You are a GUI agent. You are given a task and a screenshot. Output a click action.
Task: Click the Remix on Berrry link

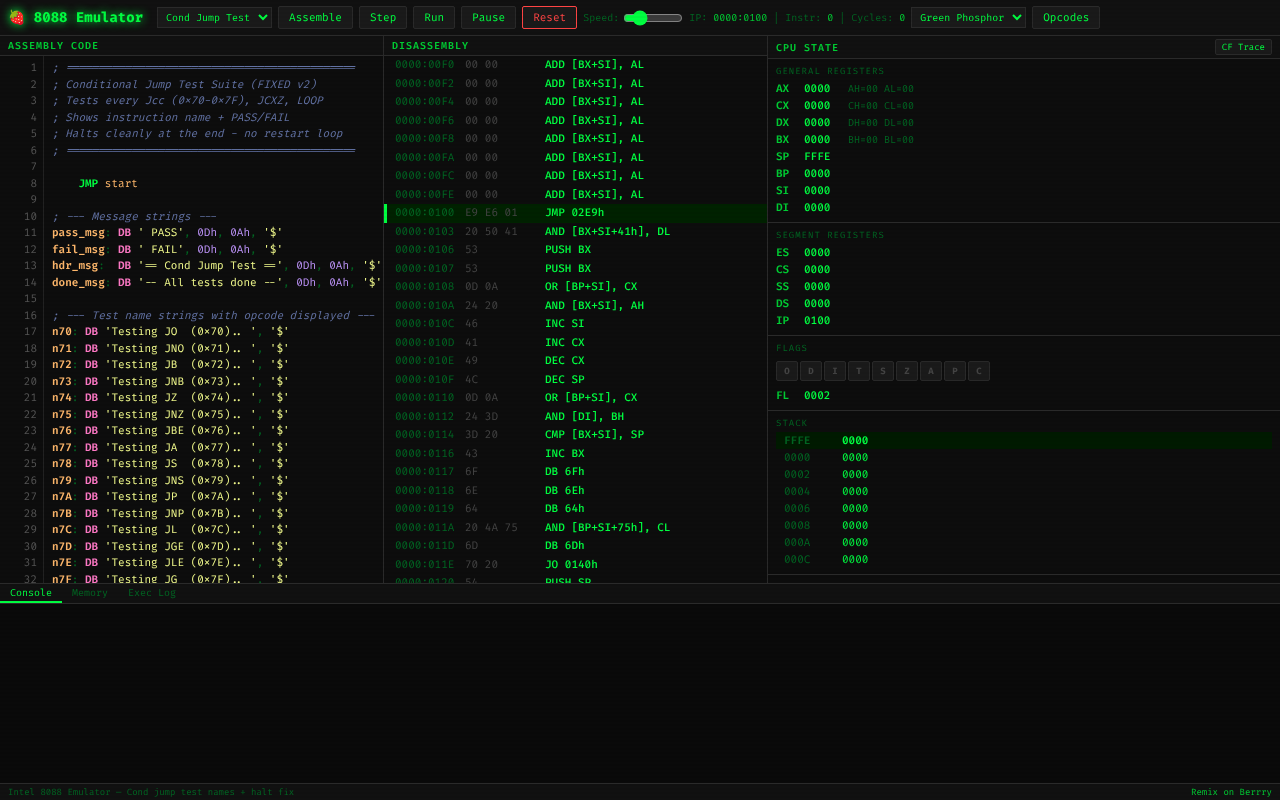(1231, 792)
